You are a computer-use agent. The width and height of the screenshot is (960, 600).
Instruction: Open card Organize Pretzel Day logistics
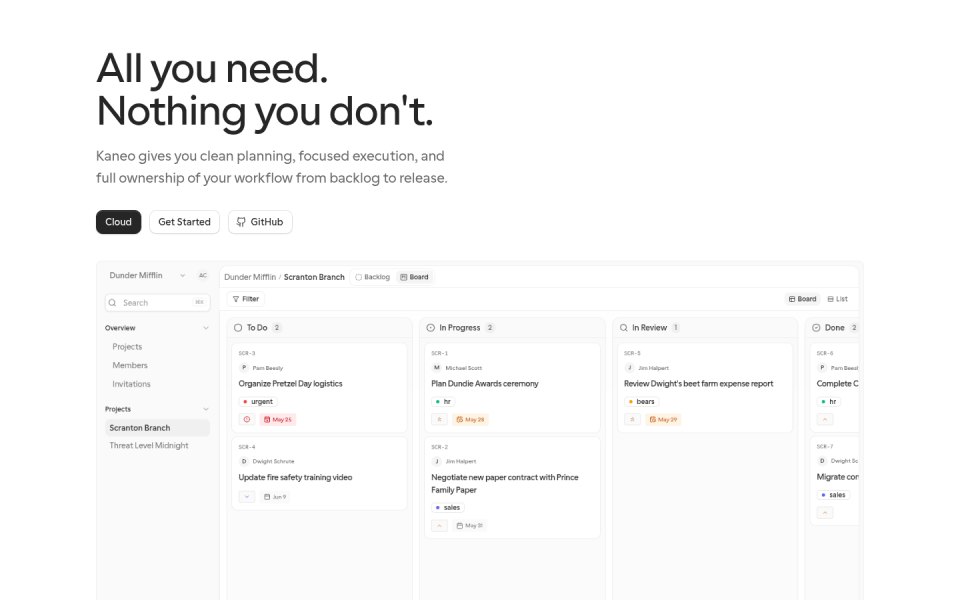pos(319,388)
